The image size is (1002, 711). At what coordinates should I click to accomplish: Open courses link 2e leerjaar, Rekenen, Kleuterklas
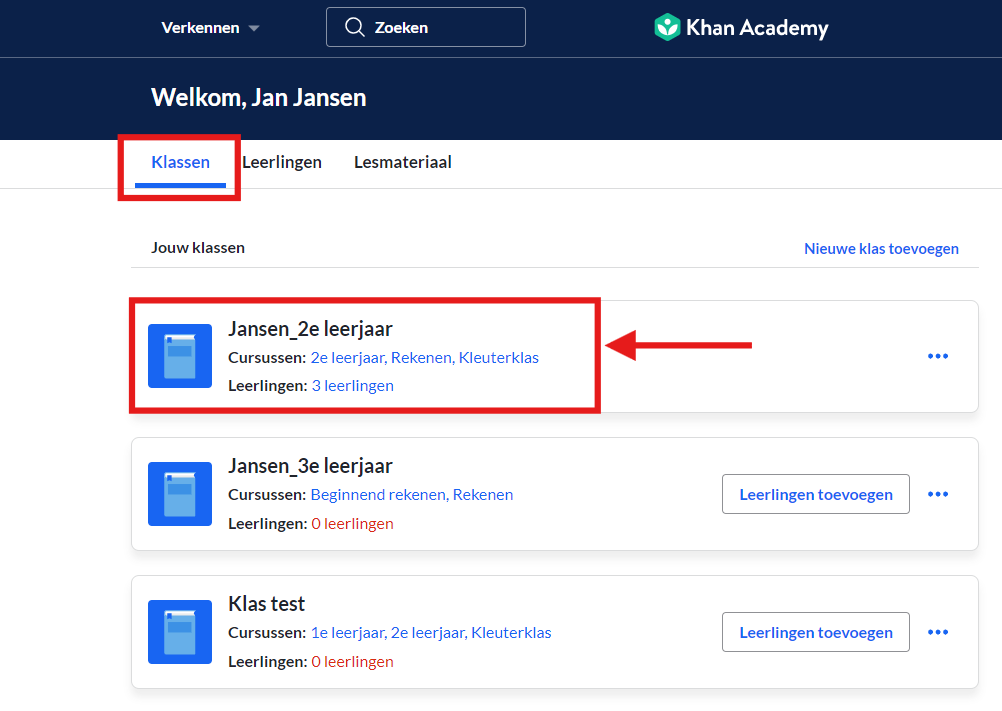pyautogui.click(x=424, y=358)
